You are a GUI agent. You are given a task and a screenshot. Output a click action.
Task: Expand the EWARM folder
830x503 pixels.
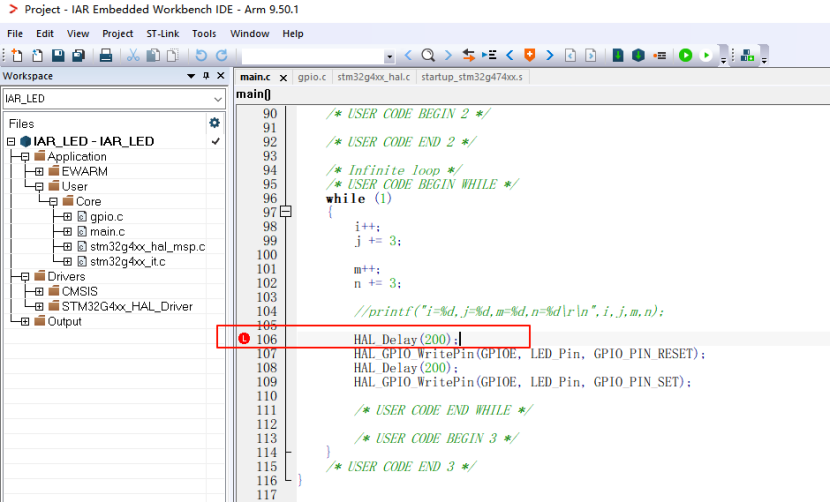(x=39, y=172)
